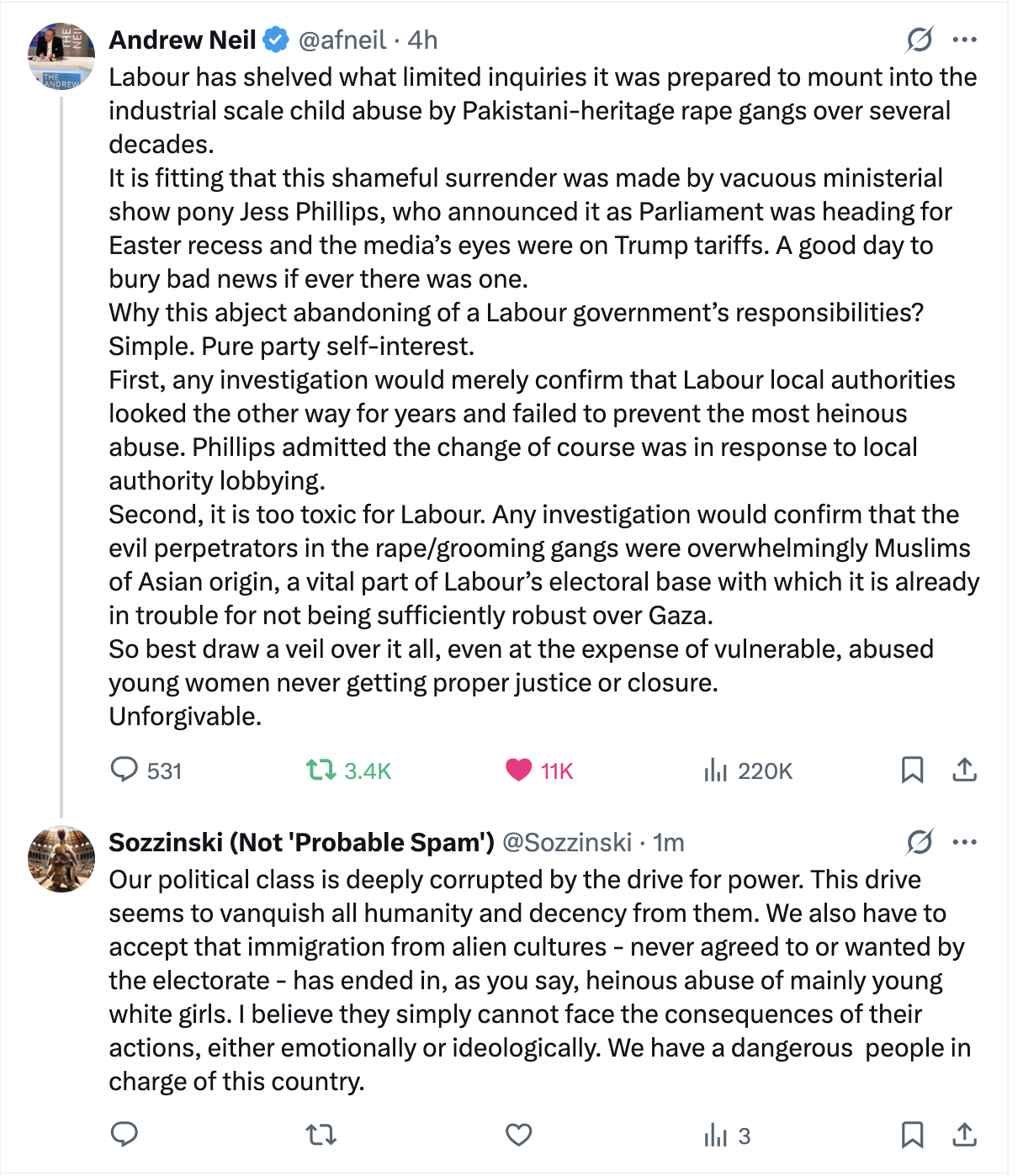
Task: View analytics for Sozzinski's reply
Action: [715, 1136]
